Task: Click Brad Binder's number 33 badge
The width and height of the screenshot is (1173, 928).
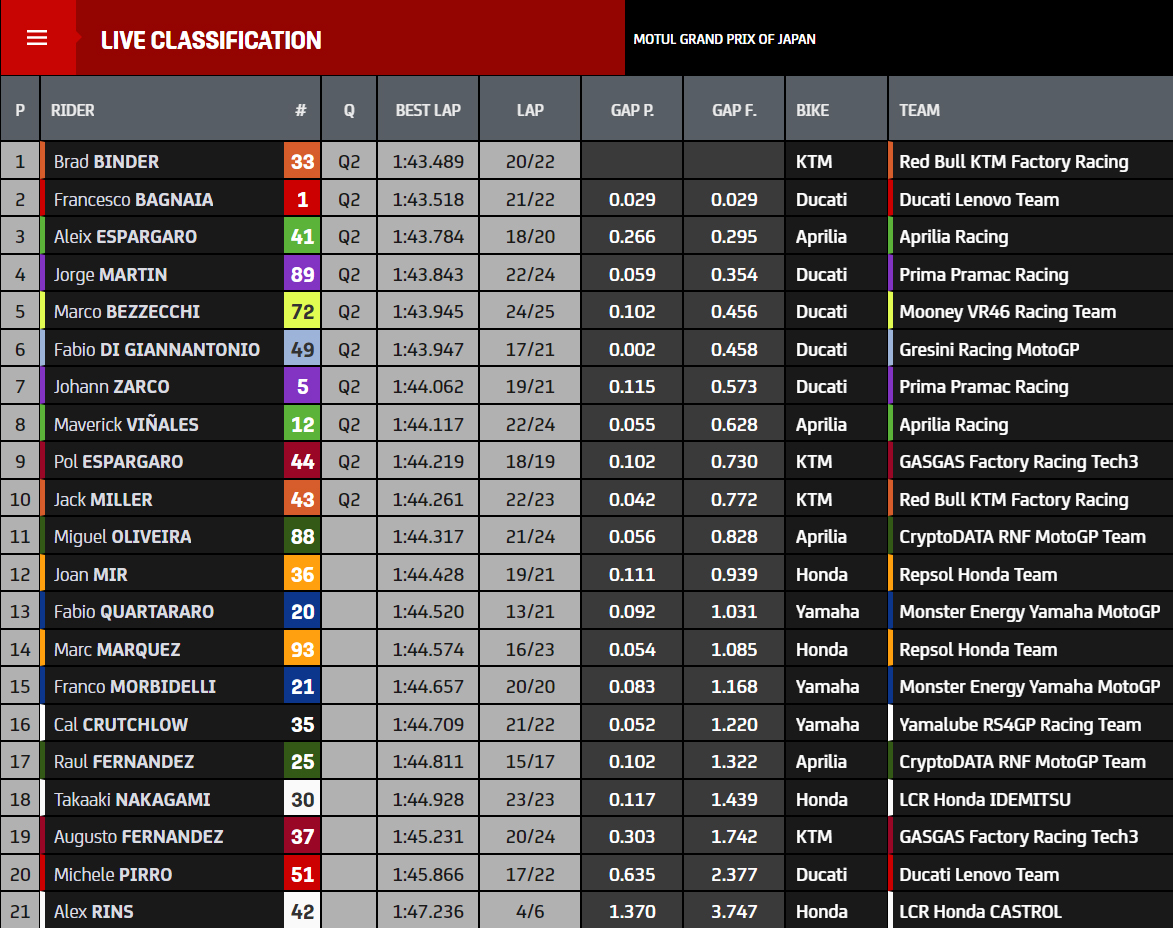Action: tap(301, 161)
